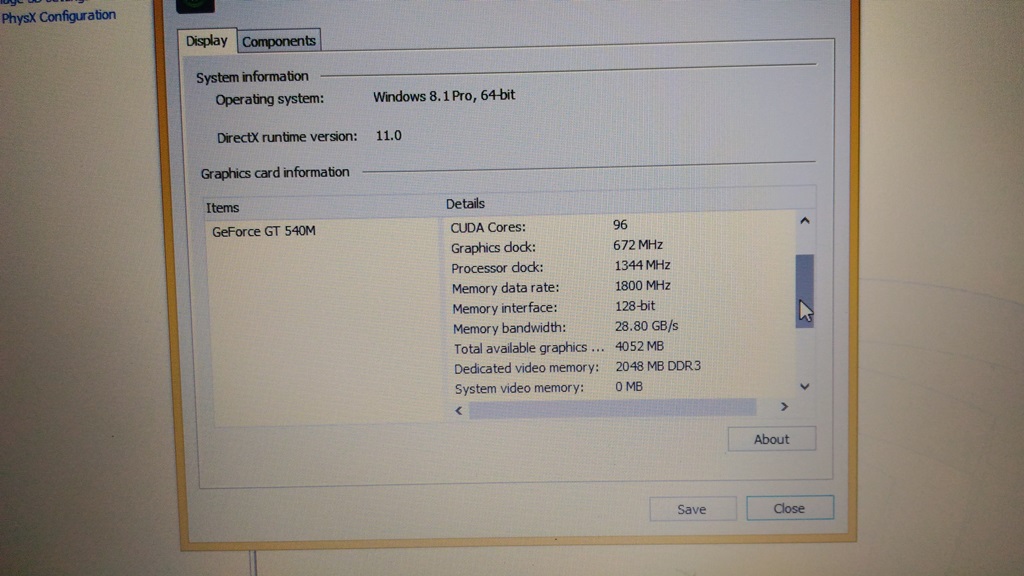Viewport: 1024px width, 576px height.
Task: Click the down arrow on the Details scrollbar
Action: coord(804,387)
